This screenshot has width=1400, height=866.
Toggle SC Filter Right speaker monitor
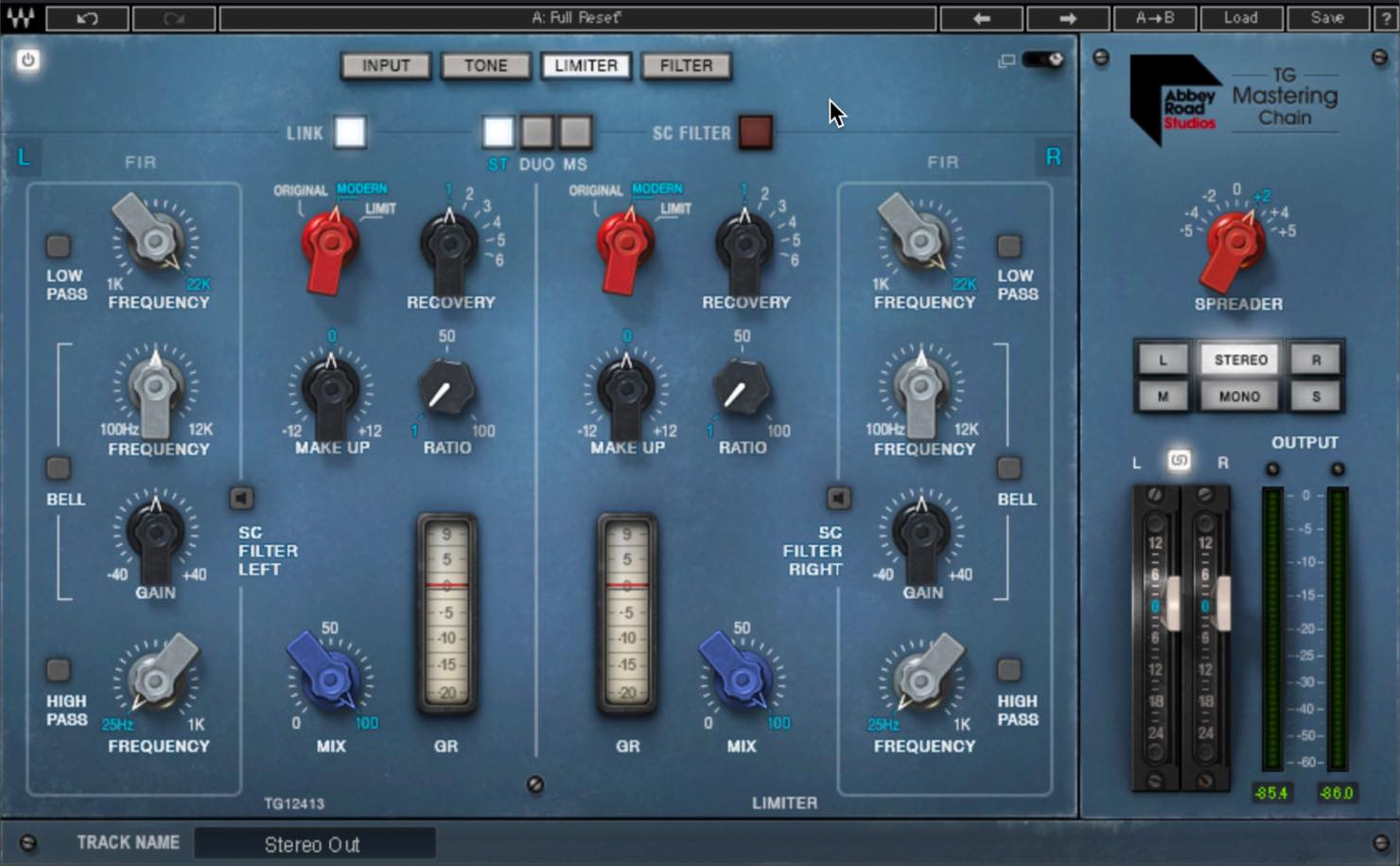coord(838,498)
